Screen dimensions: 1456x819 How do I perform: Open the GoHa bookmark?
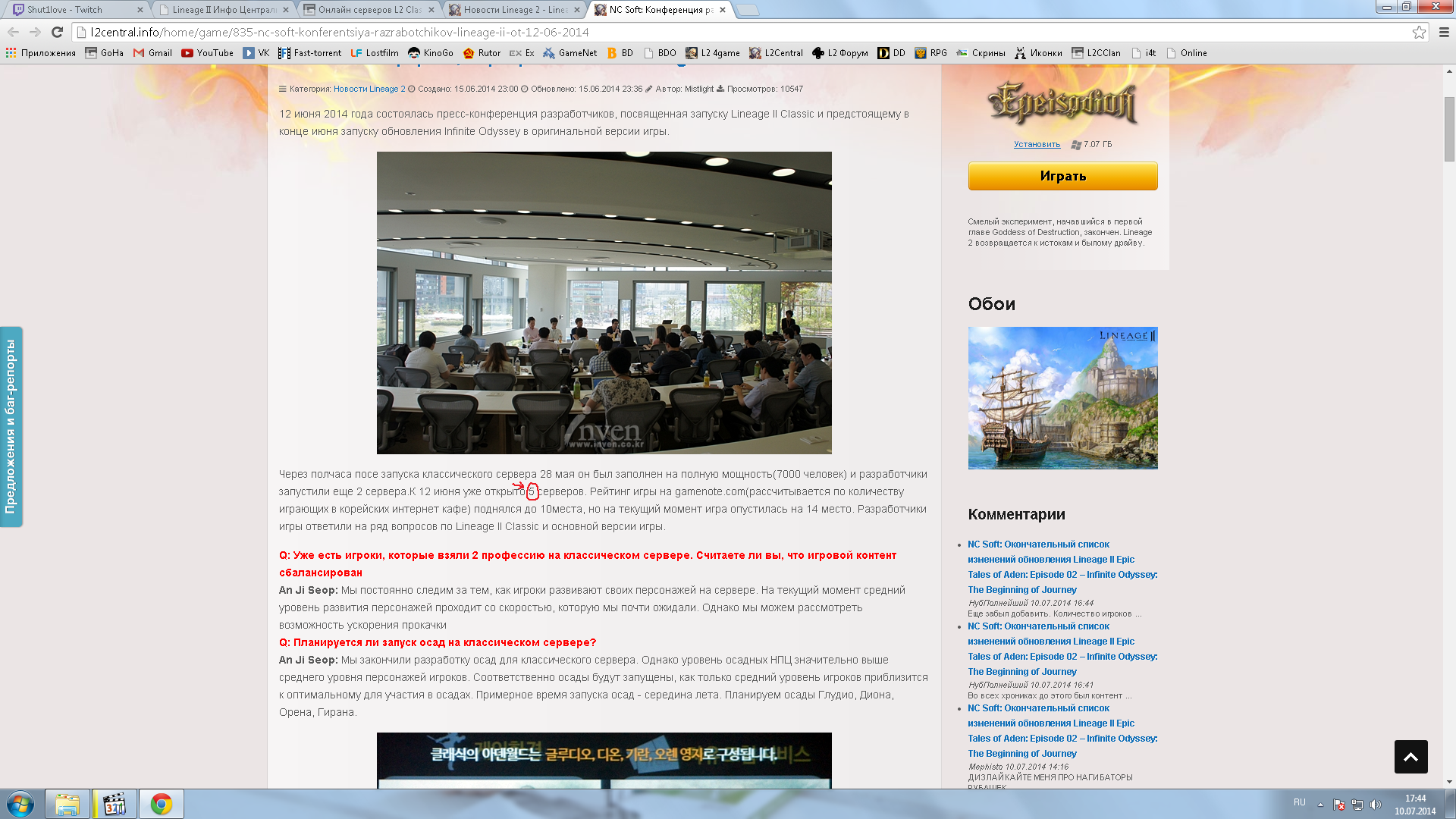tap(105, 53)
